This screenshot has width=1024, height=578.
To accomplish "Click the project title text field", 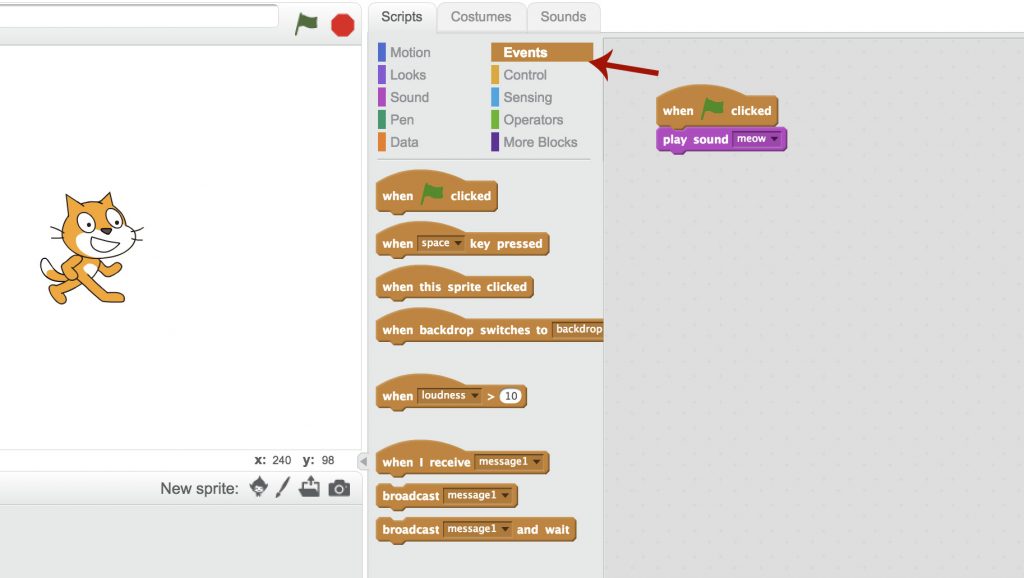I will (x=139, y=16).
